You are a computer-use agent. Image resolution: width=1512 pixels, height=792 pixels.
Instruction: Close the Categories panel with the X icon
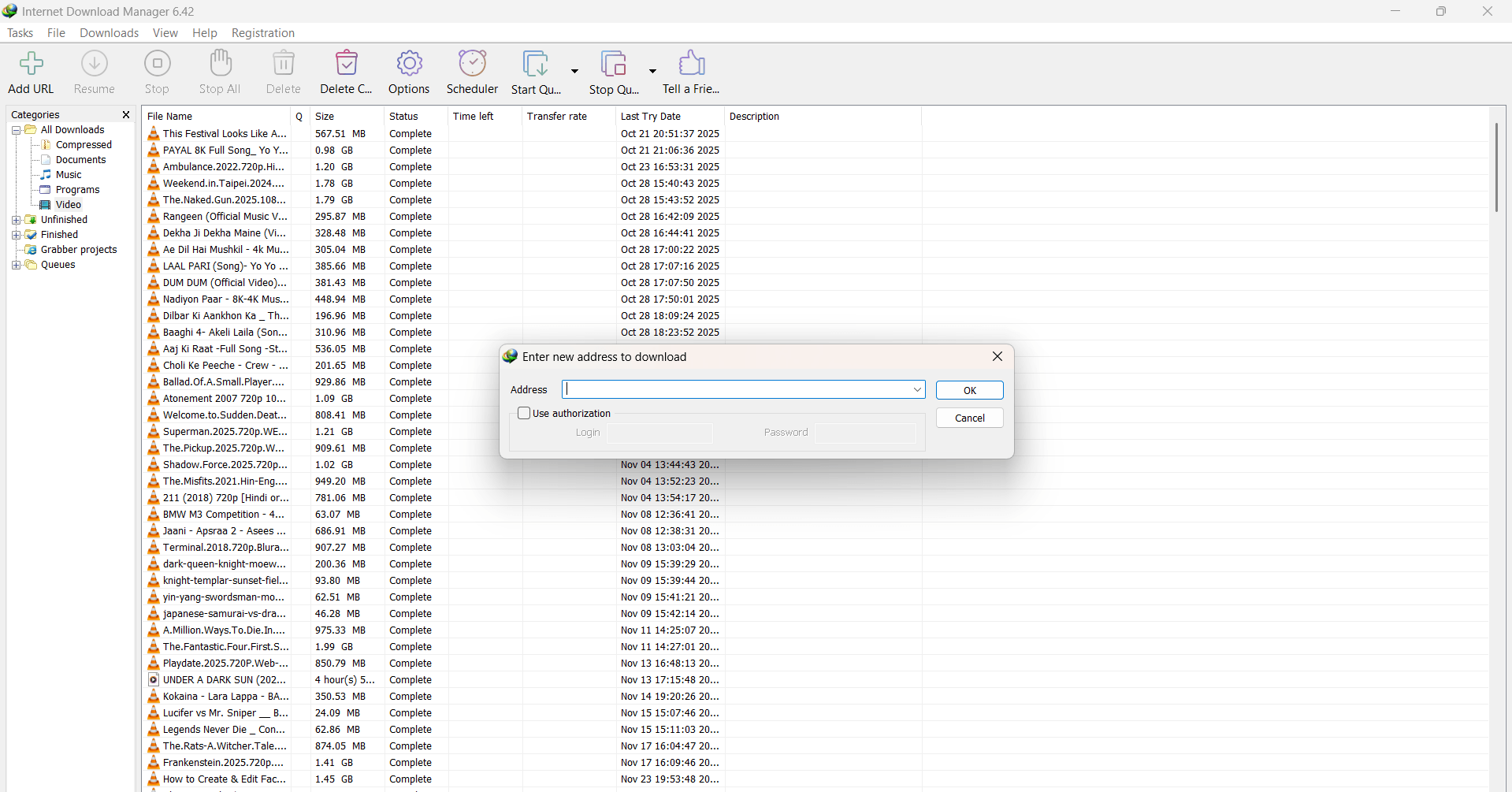point(126,115)
